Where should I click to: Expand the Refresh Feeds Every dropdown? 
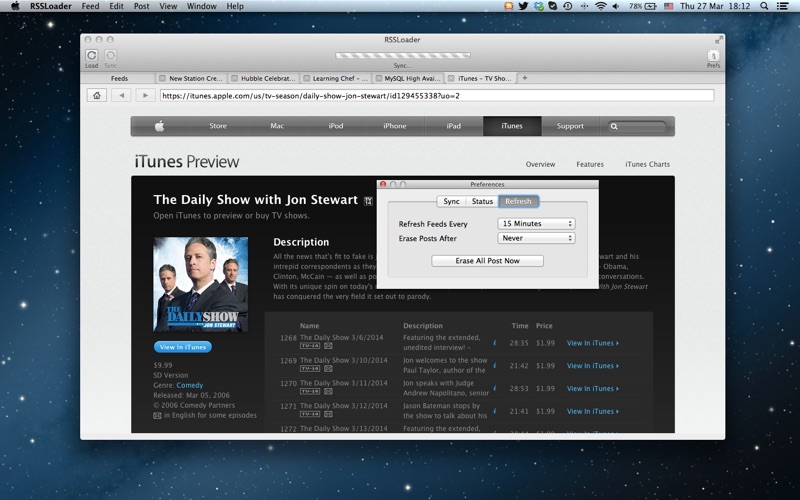(x=537, y=224)
